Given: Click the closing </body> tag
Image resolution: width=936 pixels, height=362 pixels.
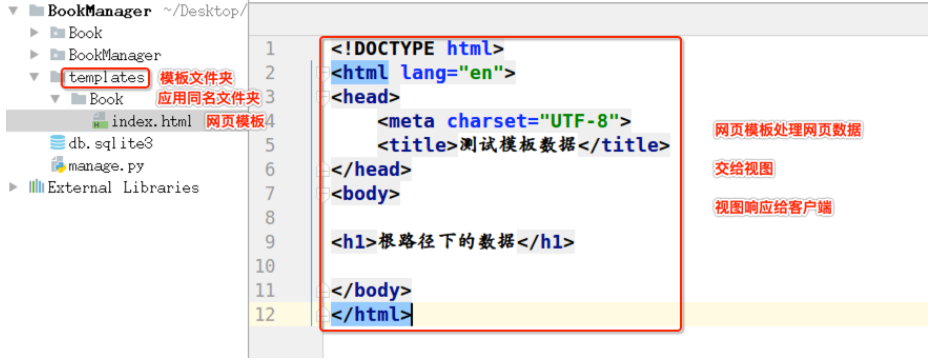Looking at the screenshot, I should tap(371, 290).
